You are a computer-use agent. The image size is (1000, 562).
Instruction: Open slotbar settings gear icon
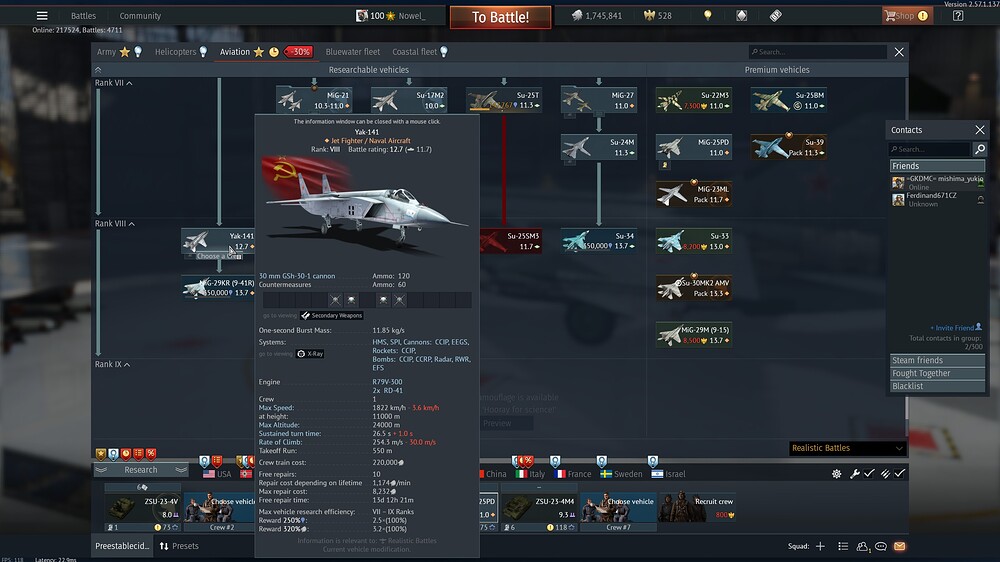click(x=836, y=474)
